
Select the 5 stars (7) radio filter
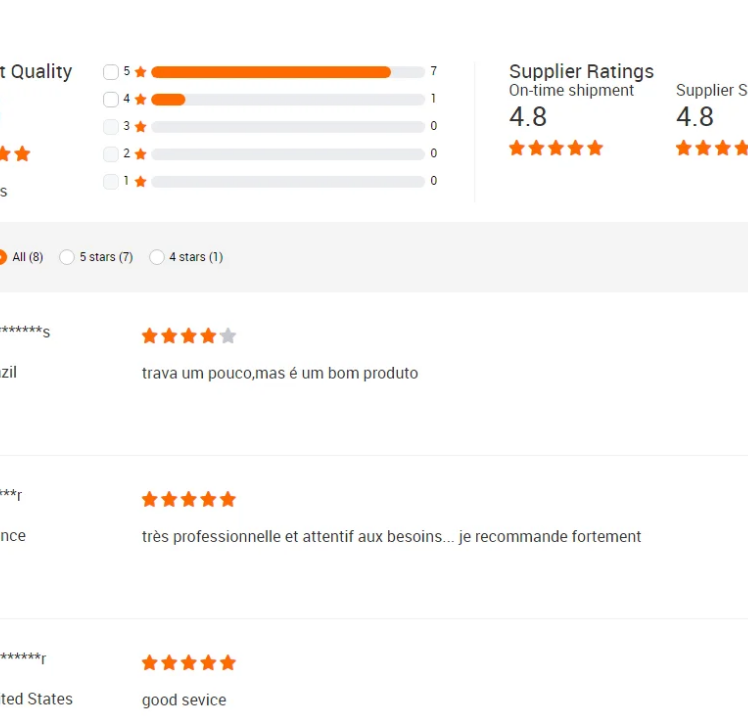click(x=67, y=257)
